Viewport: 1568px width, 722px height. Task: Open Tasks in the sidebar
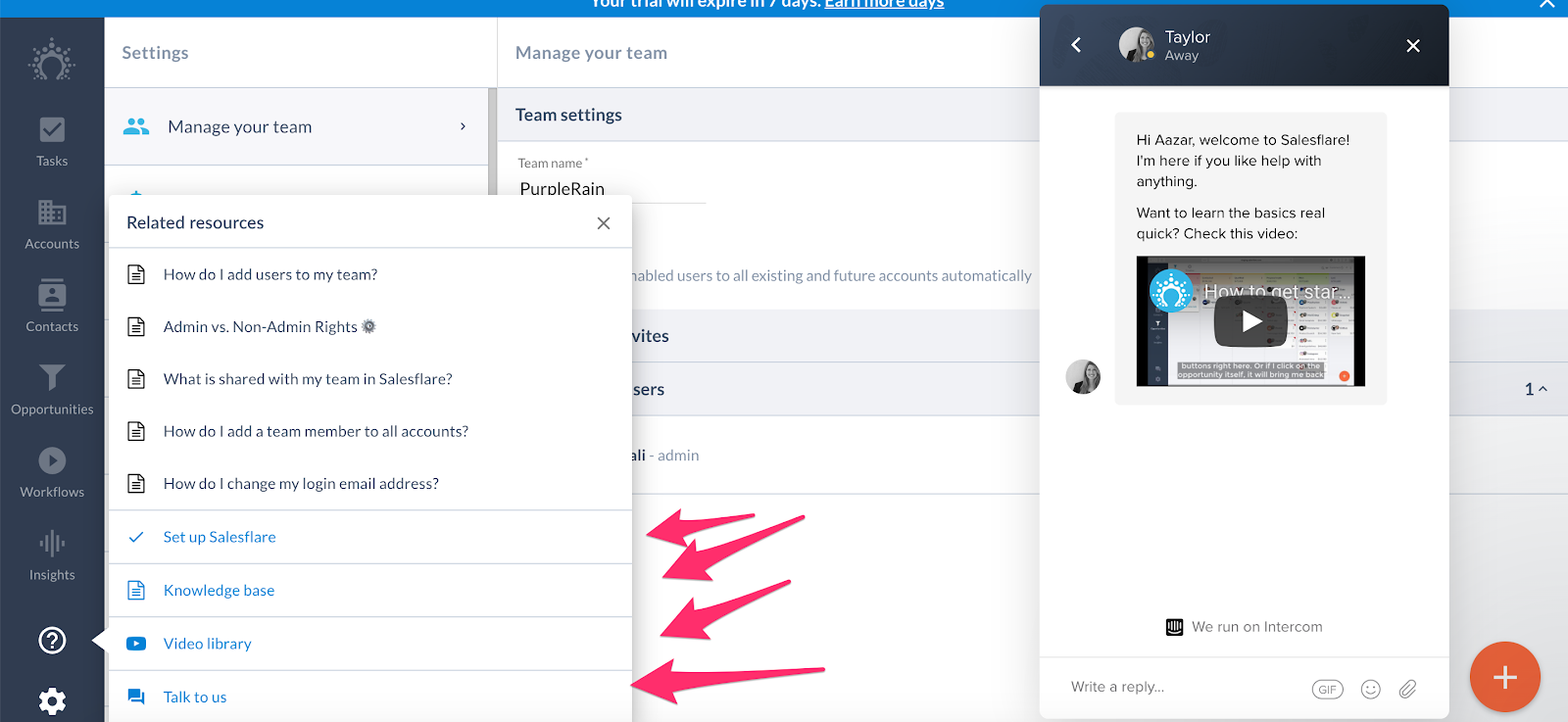click(x=52, y=141)
